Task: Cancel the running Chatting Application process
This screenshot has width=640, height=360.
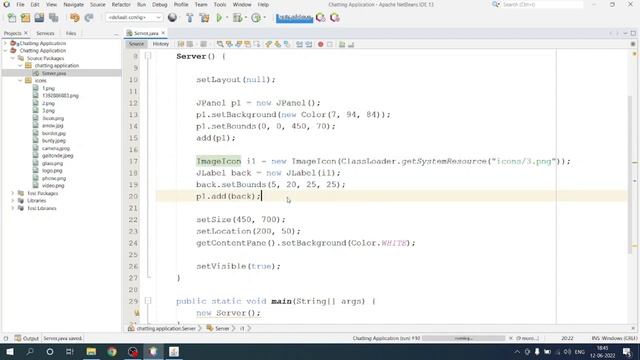Action: point(511,338)
